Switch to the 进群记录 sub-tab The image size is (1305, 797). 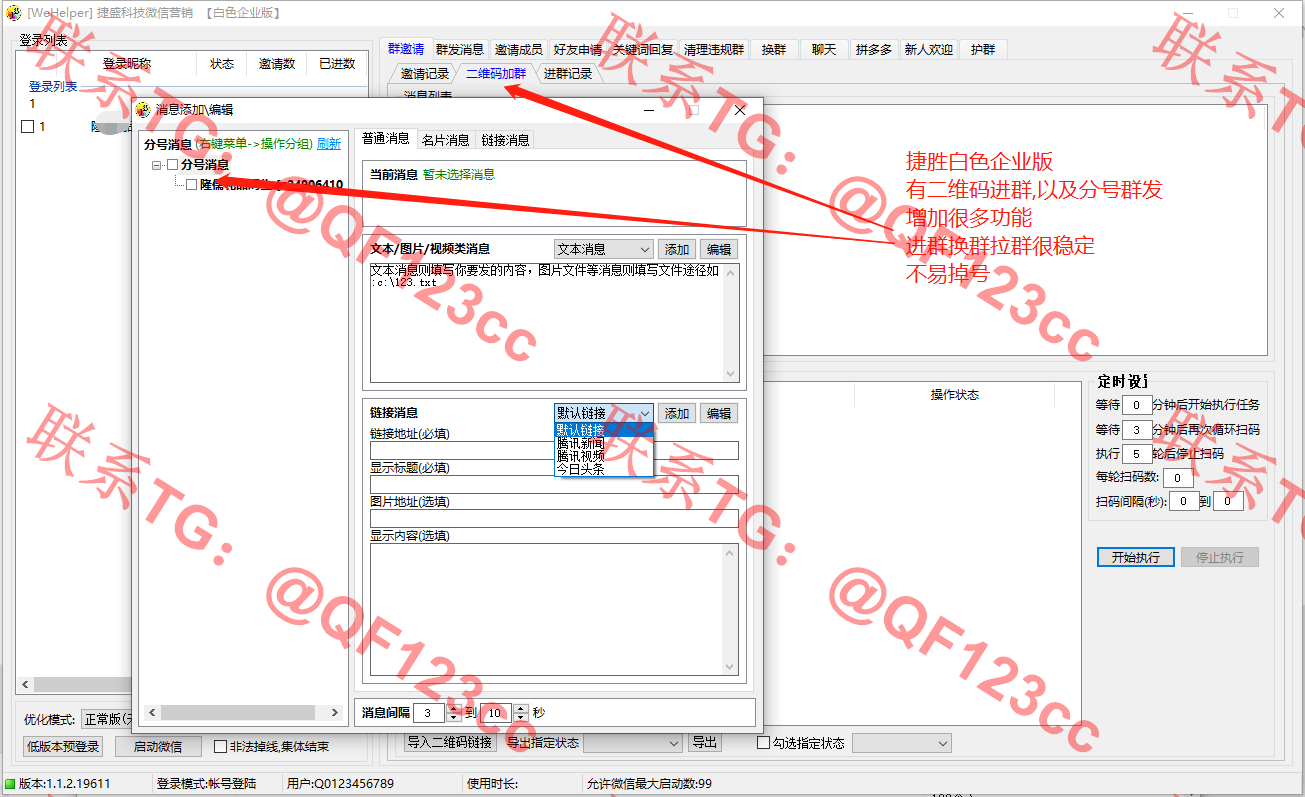point(568,73)
